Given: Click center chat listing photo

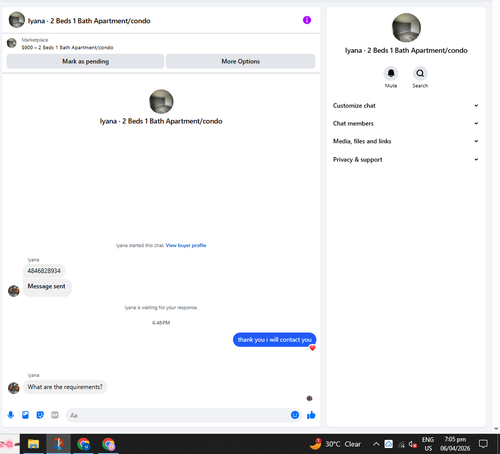Looking at the screenshot, I should tap(161, 102).
